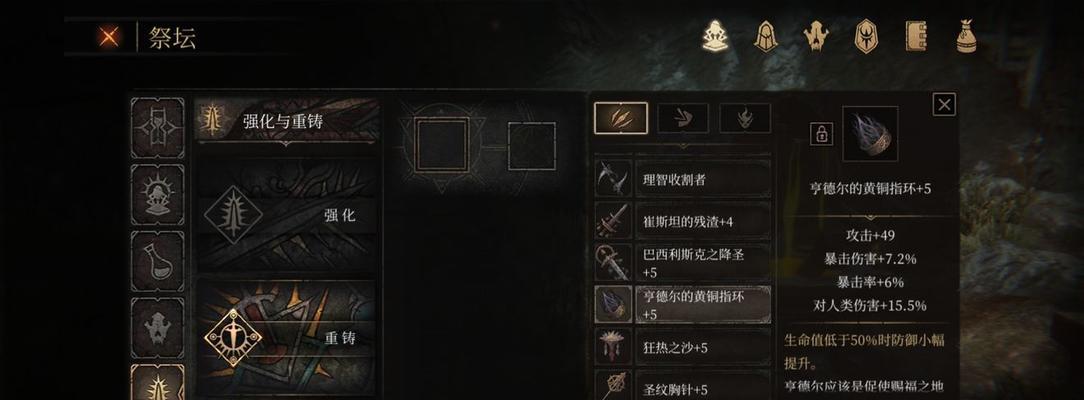Select the beast skull sidebar icon
The image size is (1084, 400).
[158, 327]
